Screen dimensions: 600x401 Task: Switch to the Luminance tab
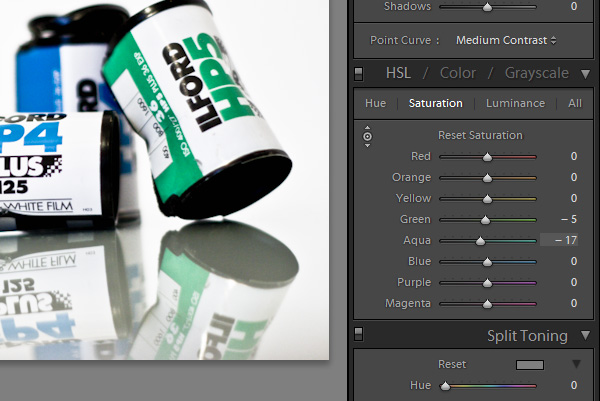(515, 103)
